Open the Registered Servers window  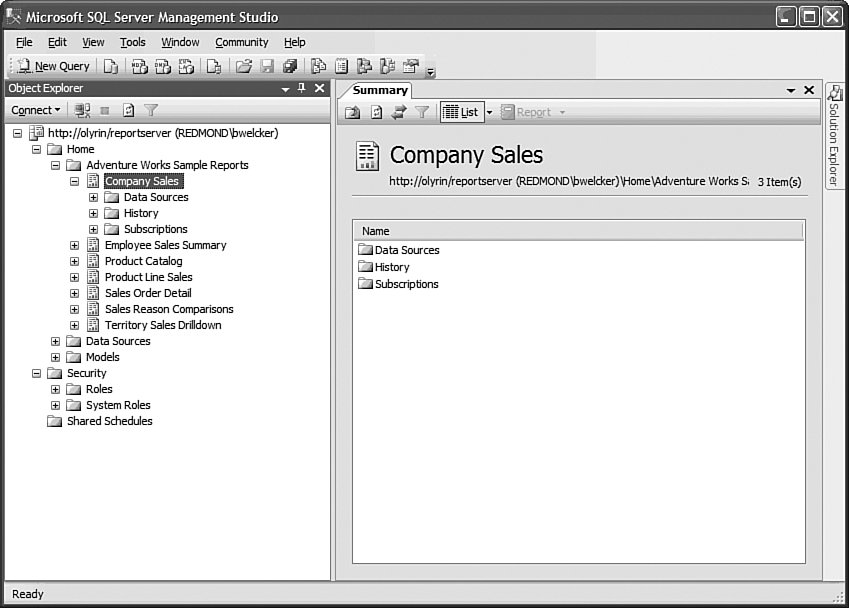coord(318,66)
